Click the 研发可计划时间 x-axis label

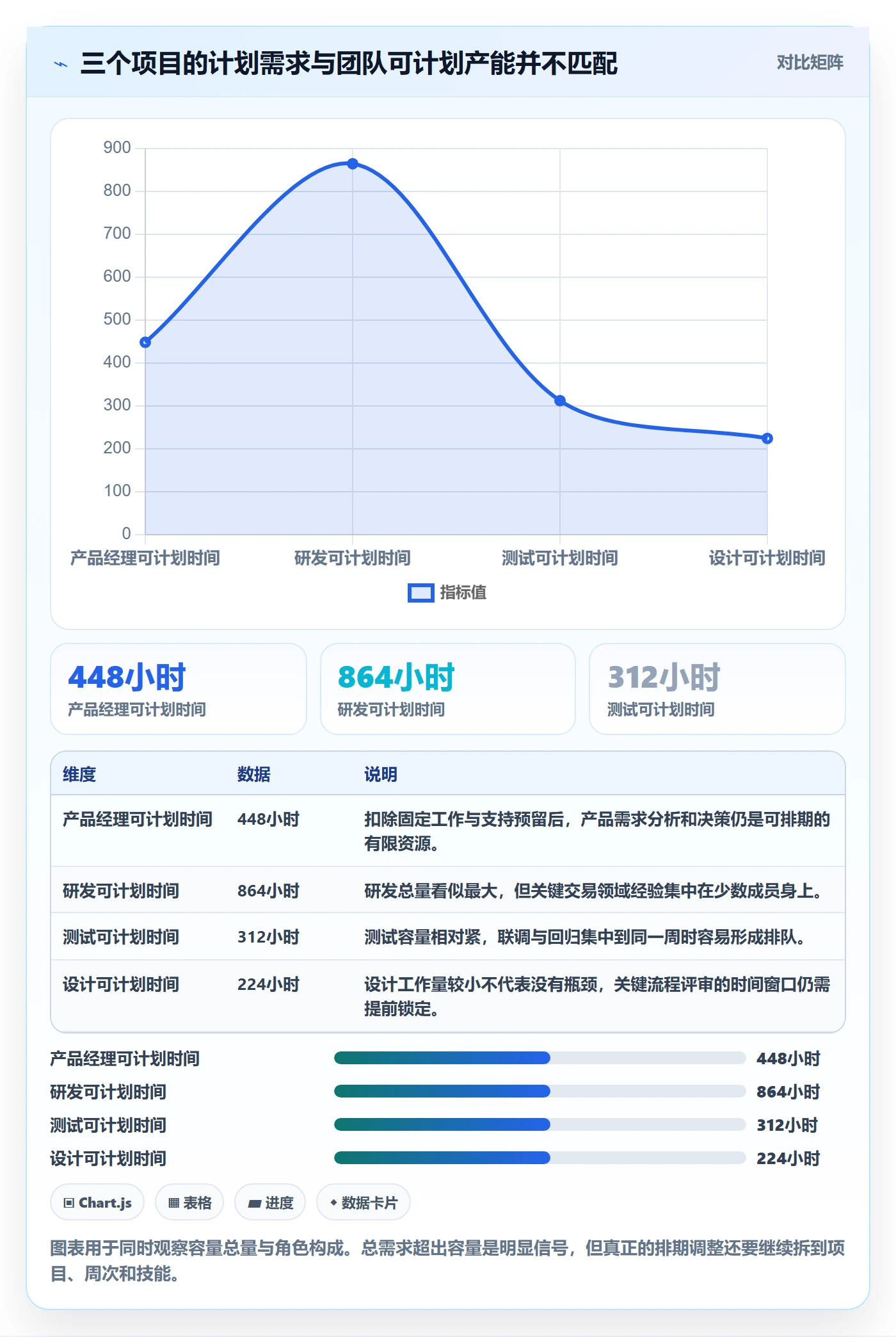353,558
